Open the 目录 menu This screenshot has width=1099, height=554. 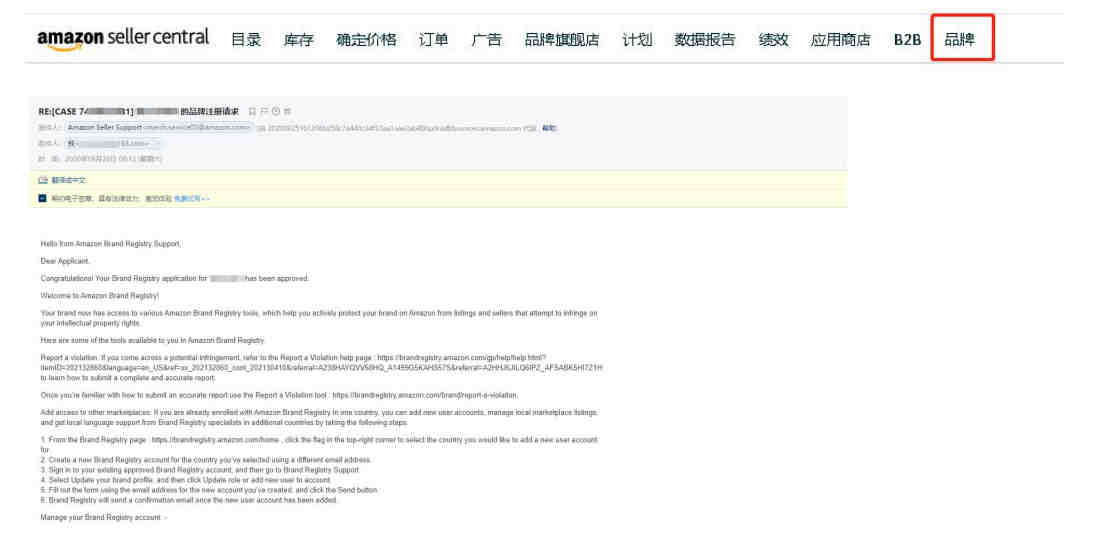pos(246,40)
